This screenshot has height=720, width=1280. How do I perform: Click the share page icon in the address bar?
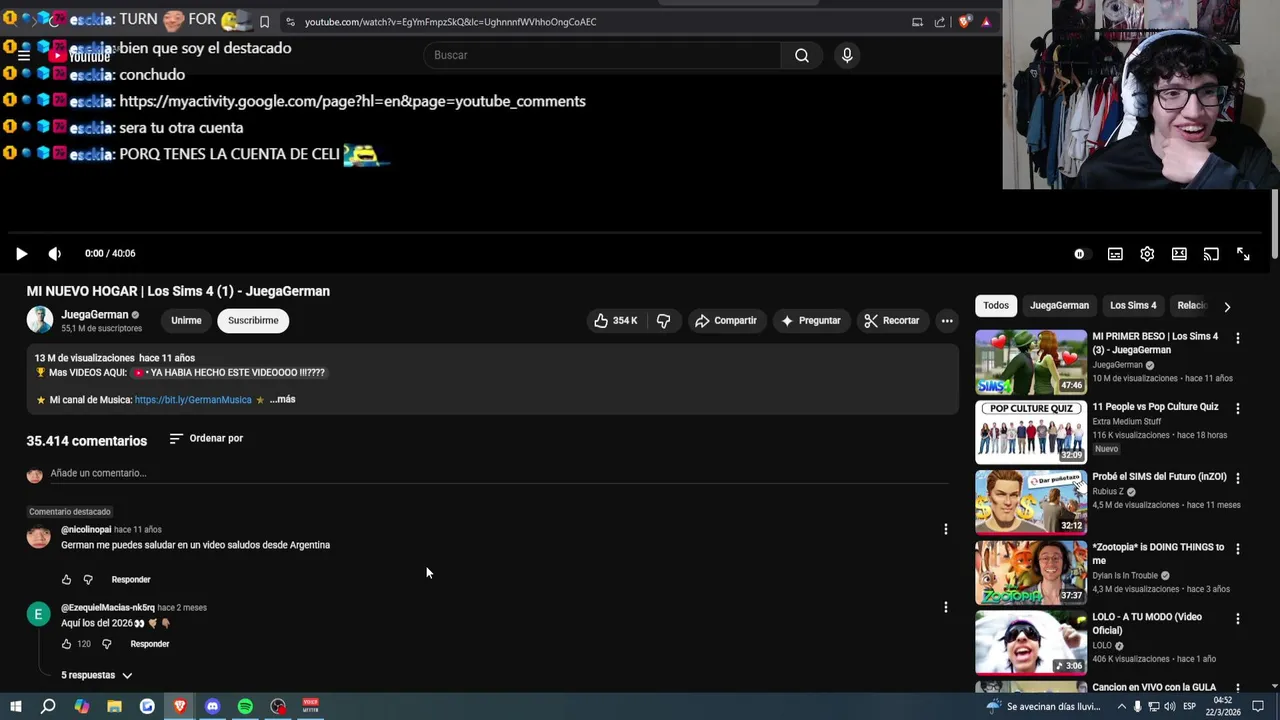click(x=940, y=22)
